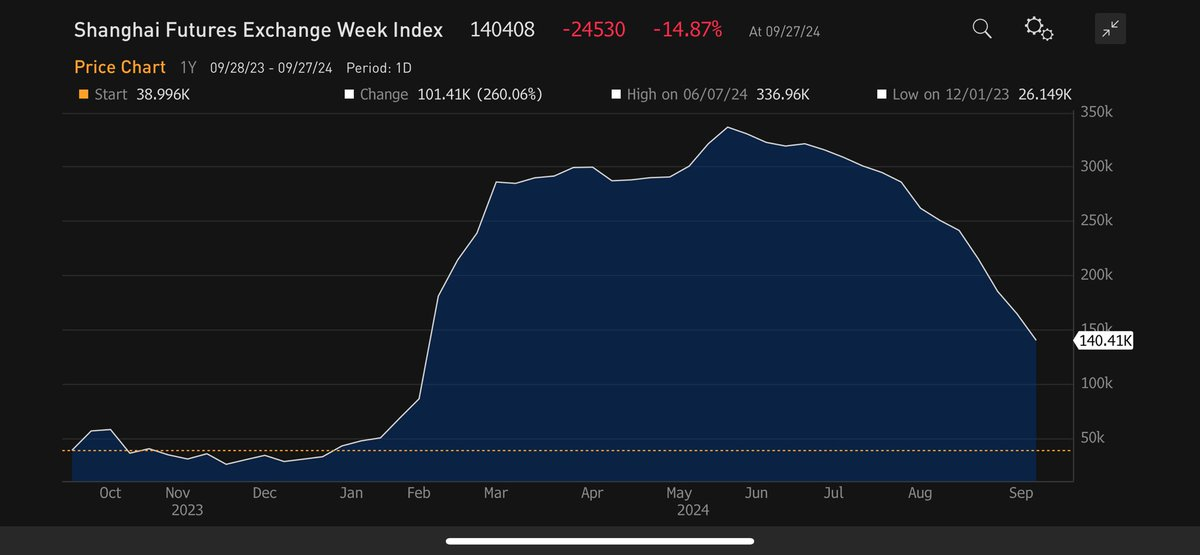
Task: Click the Sep x-axis label
Action: pos(1021,493)
